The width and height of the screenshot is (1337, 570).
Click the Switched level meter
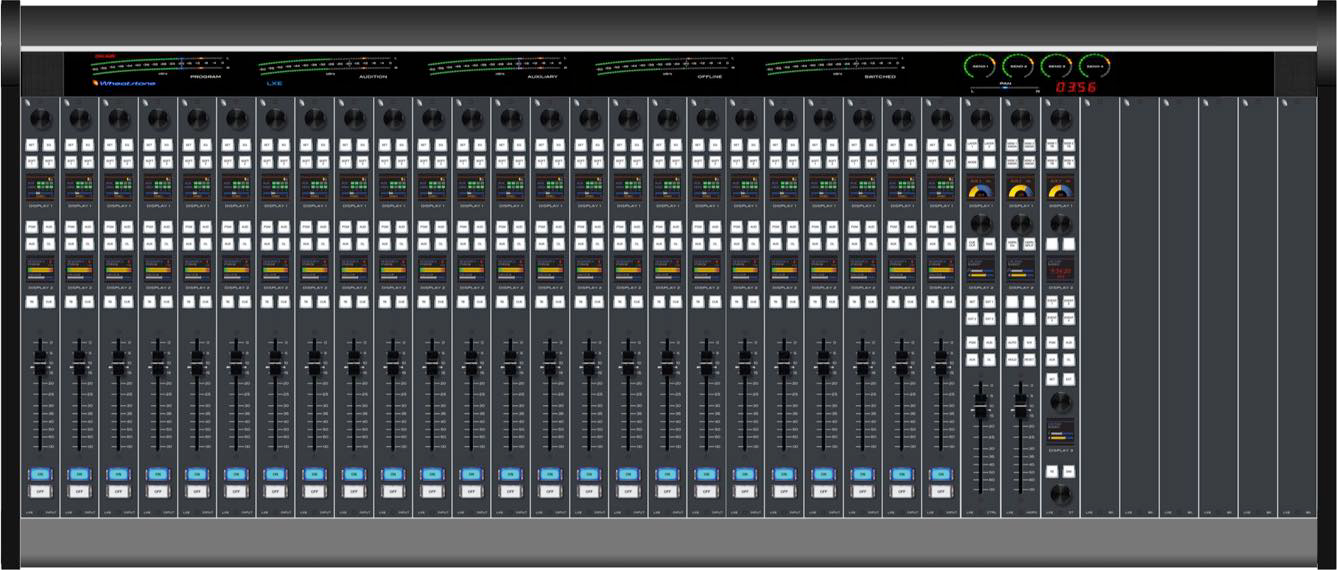pos(832,67)
